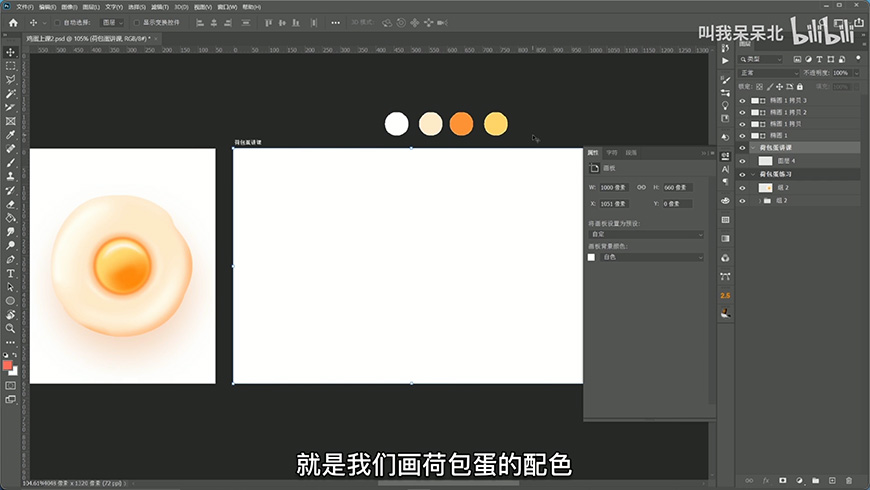This screenshot has width=870, height=490.
Task: Click the 图层 4 layer thumbnail
Action: click(765, 161)
